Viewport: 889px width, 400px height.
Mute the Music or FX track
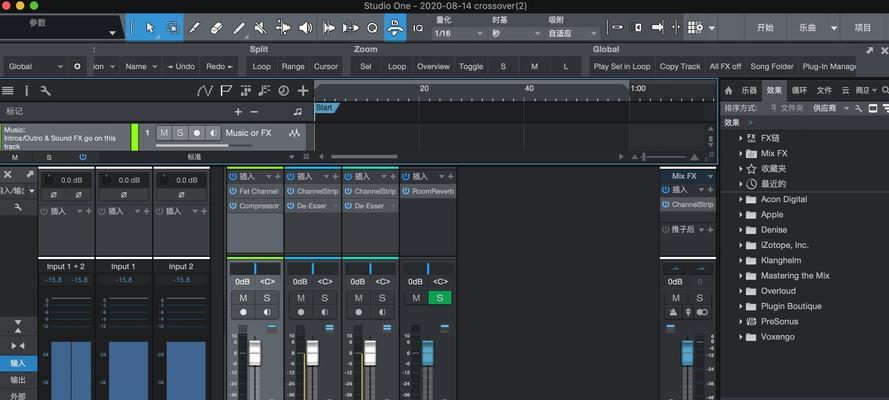click(164, 133)
